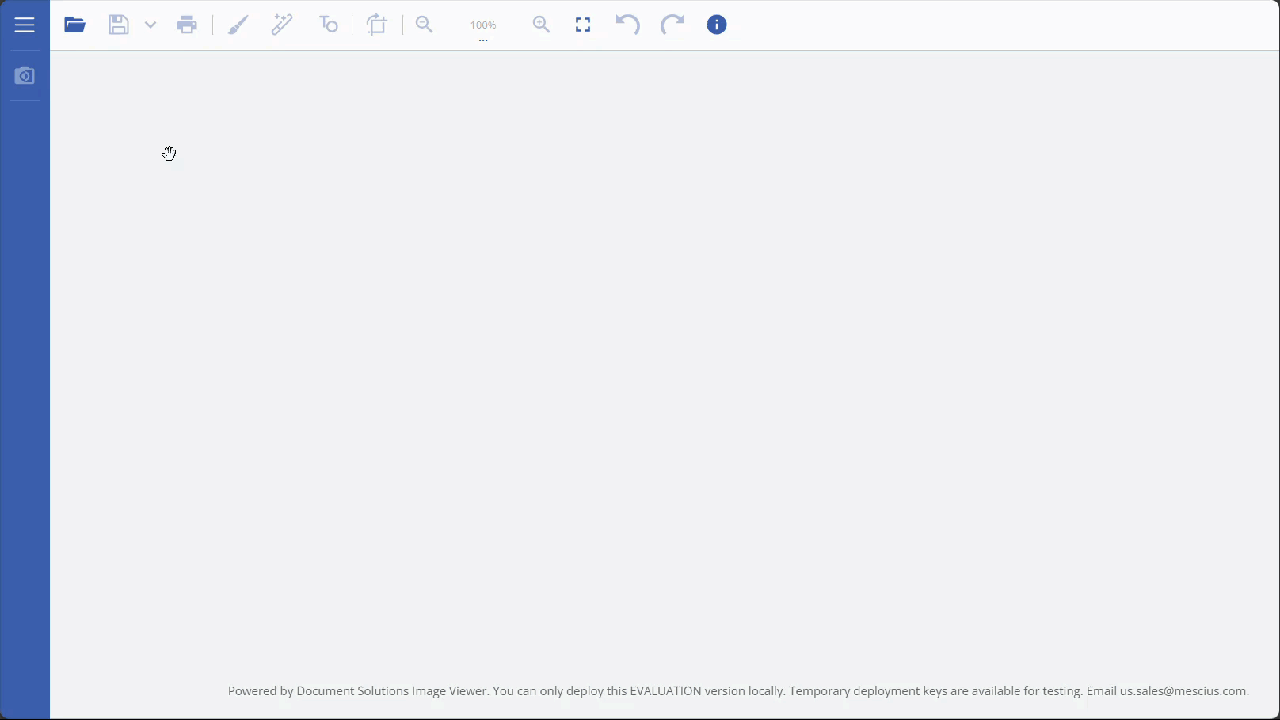The width and height of the screenshot is (1280, 720).
Task: Open an image file
Action: pyautogui.click(x=75, y=25)
